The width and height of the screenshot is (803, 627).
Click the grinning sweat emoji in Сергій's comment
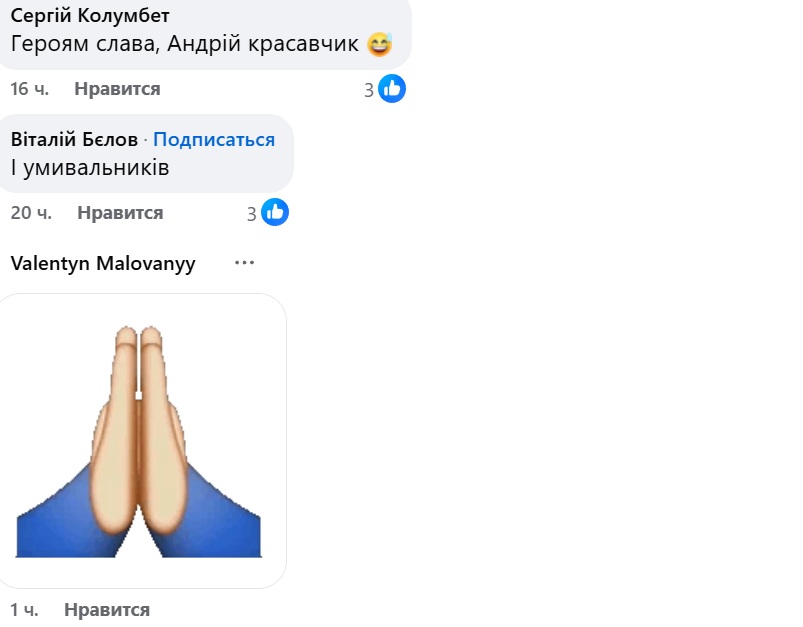pos(379,44)
